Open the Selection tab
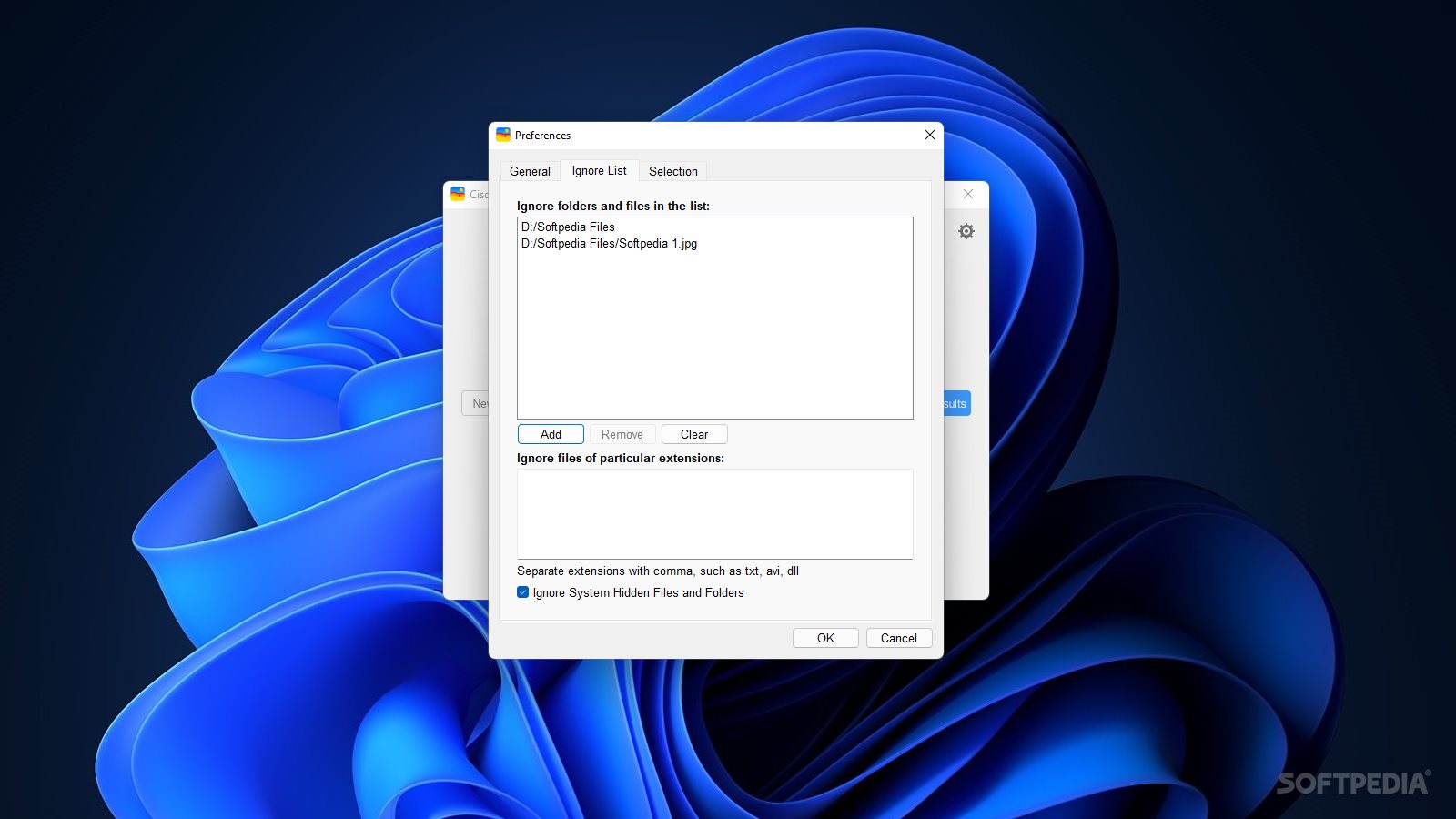 click(x=673, y=171)
